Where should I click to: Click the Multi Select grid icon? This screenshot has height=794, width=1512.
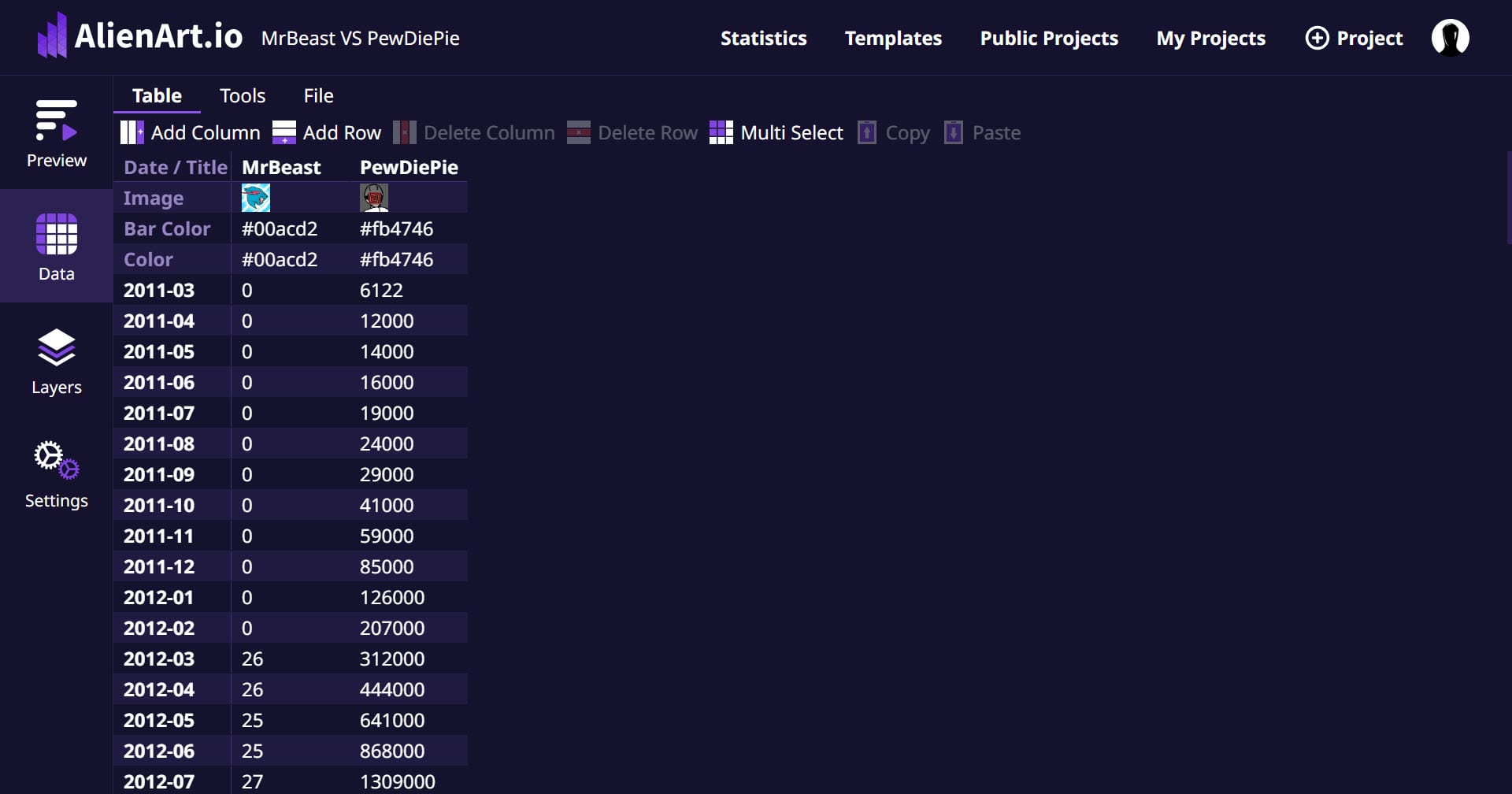(x=721, y=132)
